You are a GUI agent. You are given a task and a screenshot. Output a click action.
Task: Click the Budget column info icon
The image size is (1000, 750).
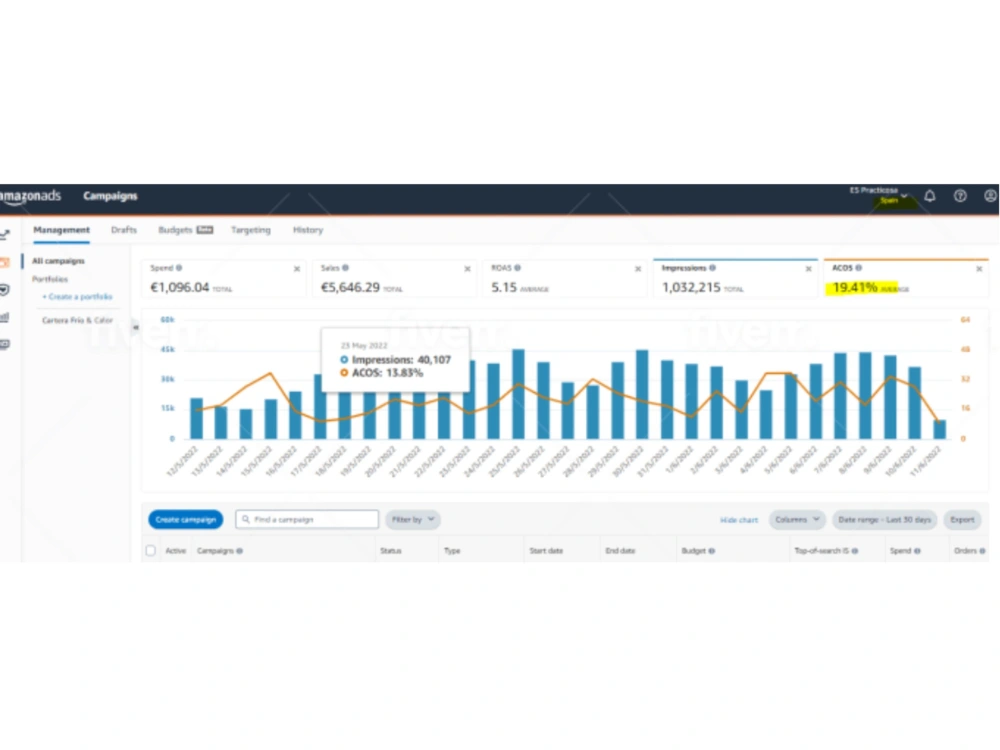712,550
